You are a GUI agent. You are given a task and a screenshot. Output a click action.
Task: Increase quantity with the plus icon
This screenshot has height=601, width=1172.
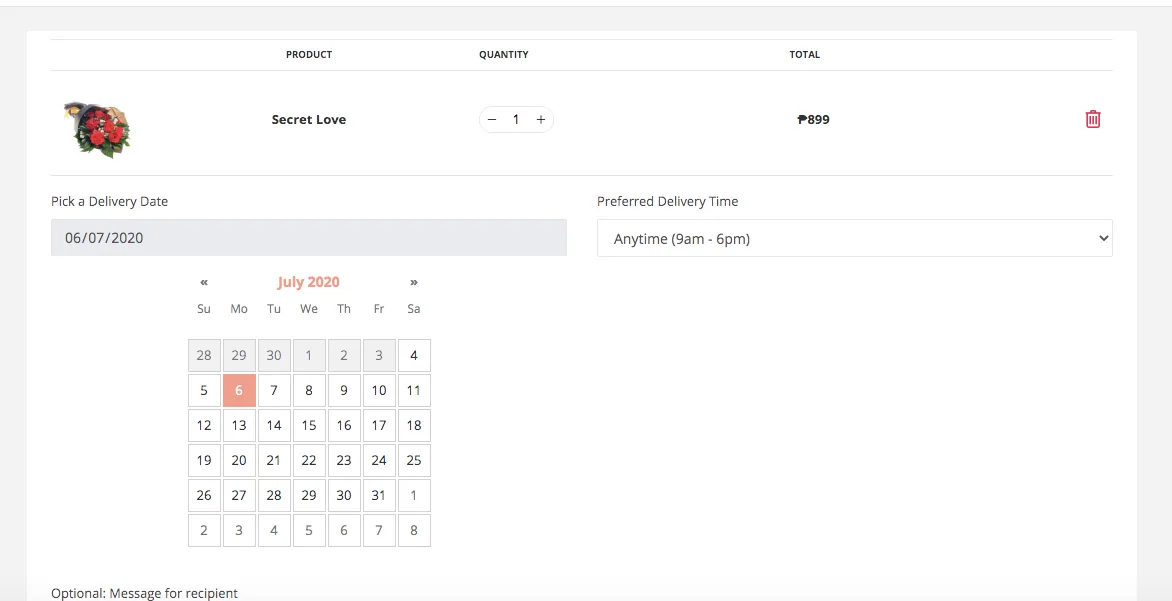point(540,120)
